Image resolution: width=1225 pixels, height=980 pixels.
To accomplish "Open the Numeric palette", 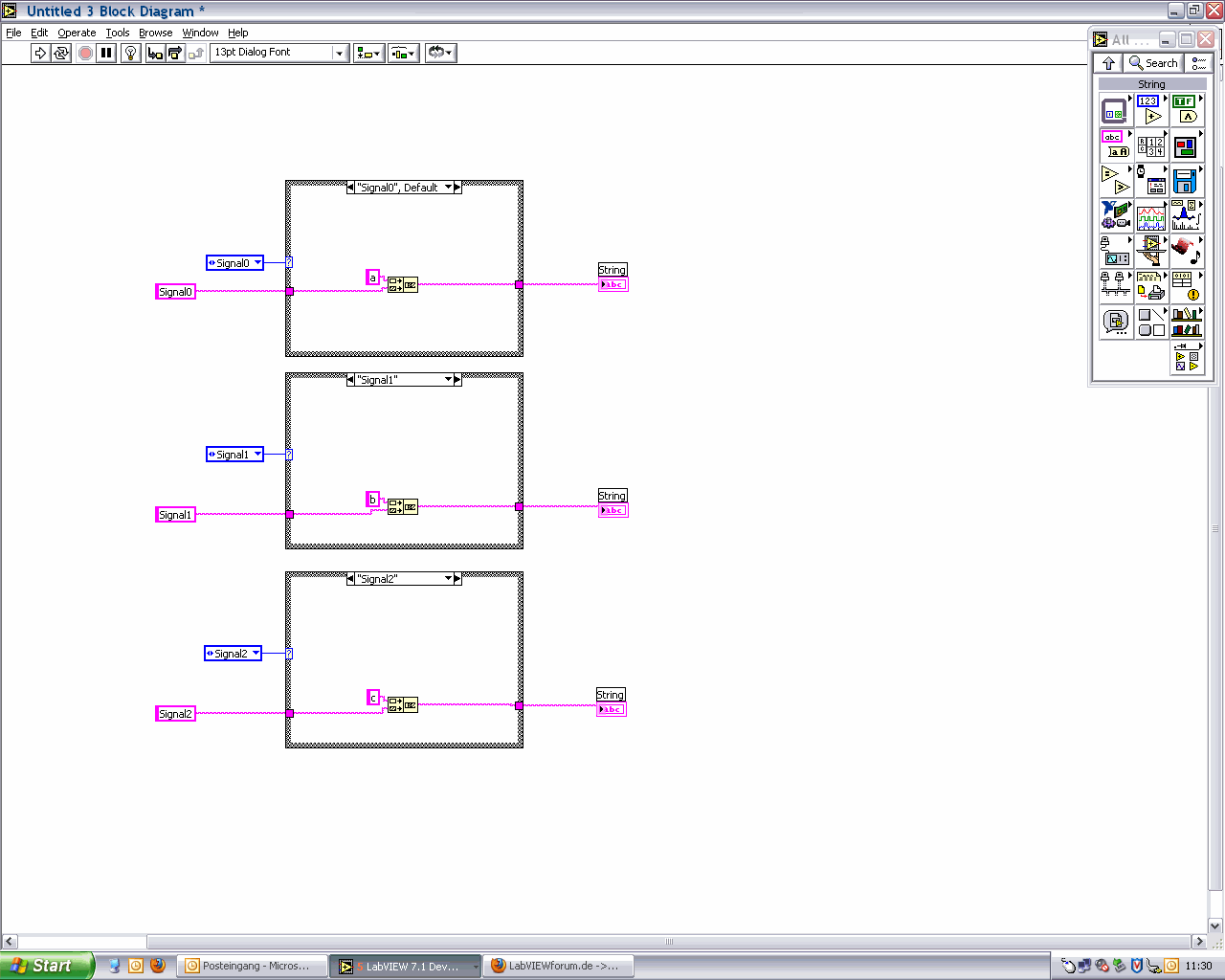I will [1150, 110].
